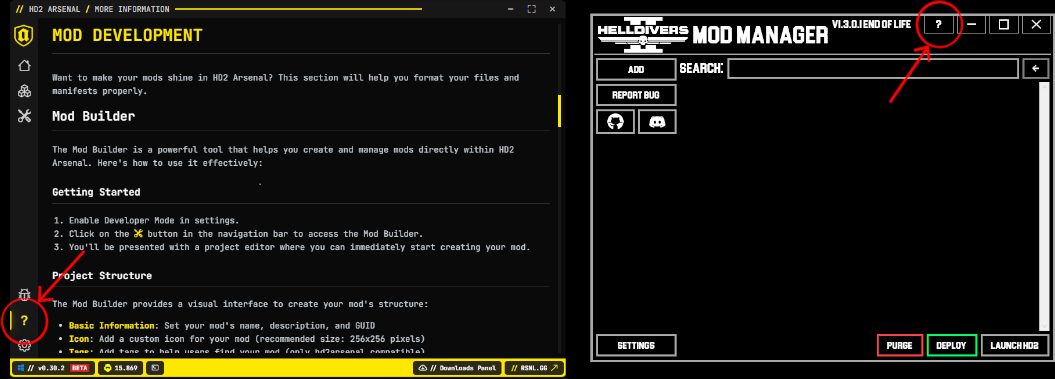Click the 'V1.3.0.1 END OF LIFE' version text
1055x379 pixels.
point(871,24)
